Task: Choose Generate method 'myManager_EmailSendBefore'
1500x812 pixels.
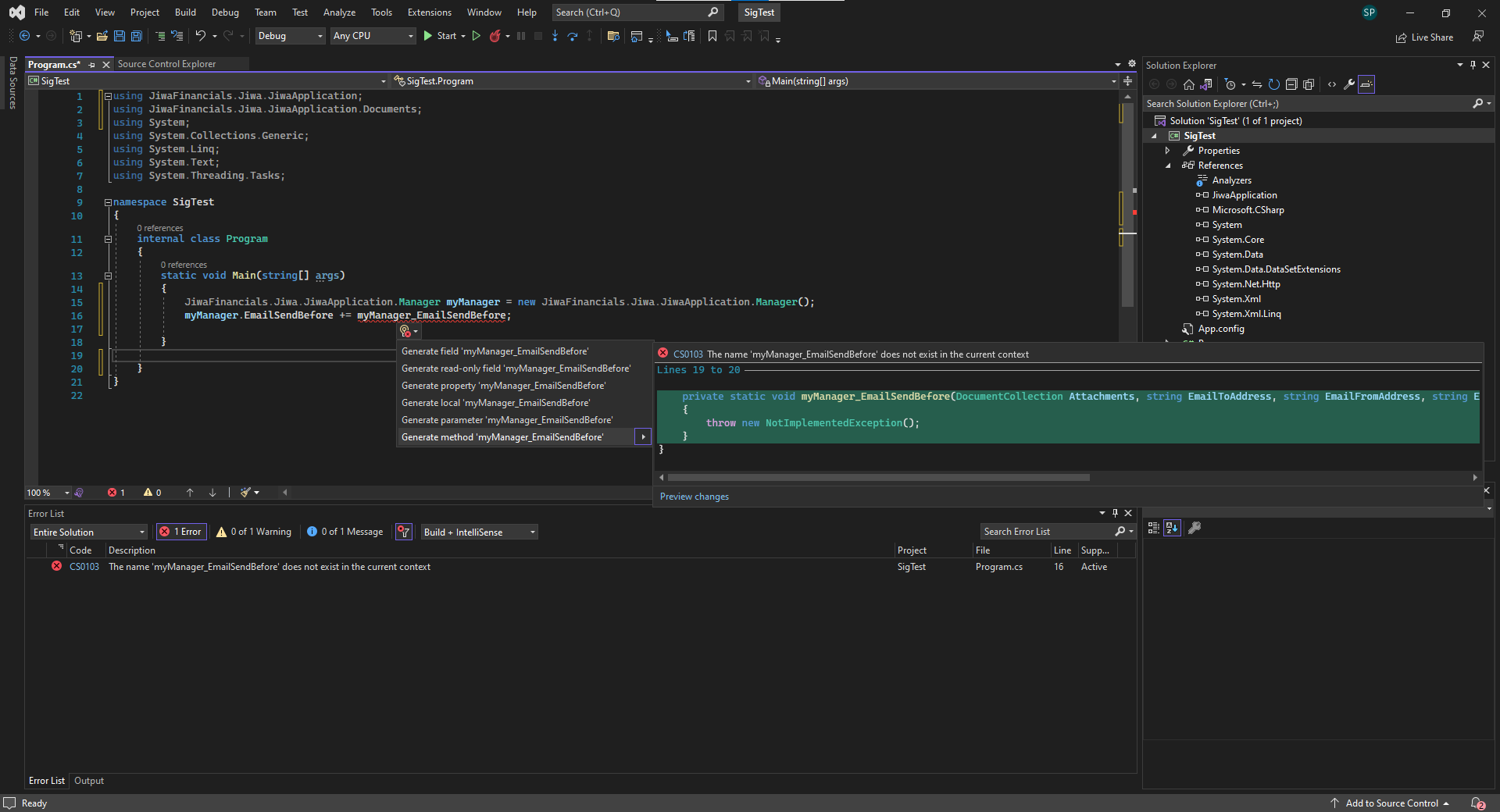Action: [502, 437]
